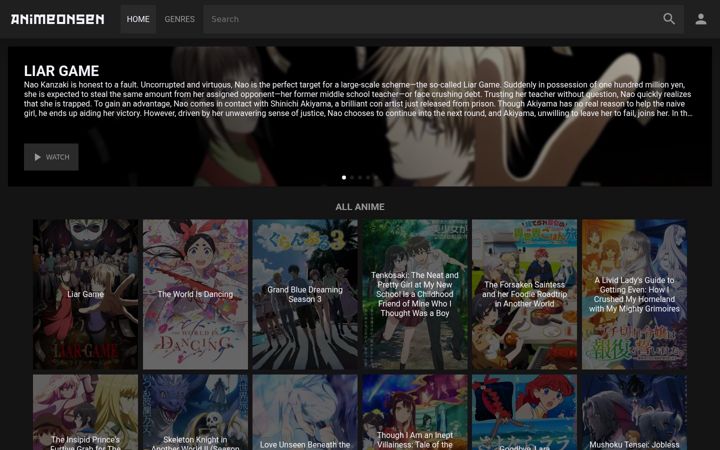Select the HOME tab
The width and height of the screenshot is (720, 450).
138,19
